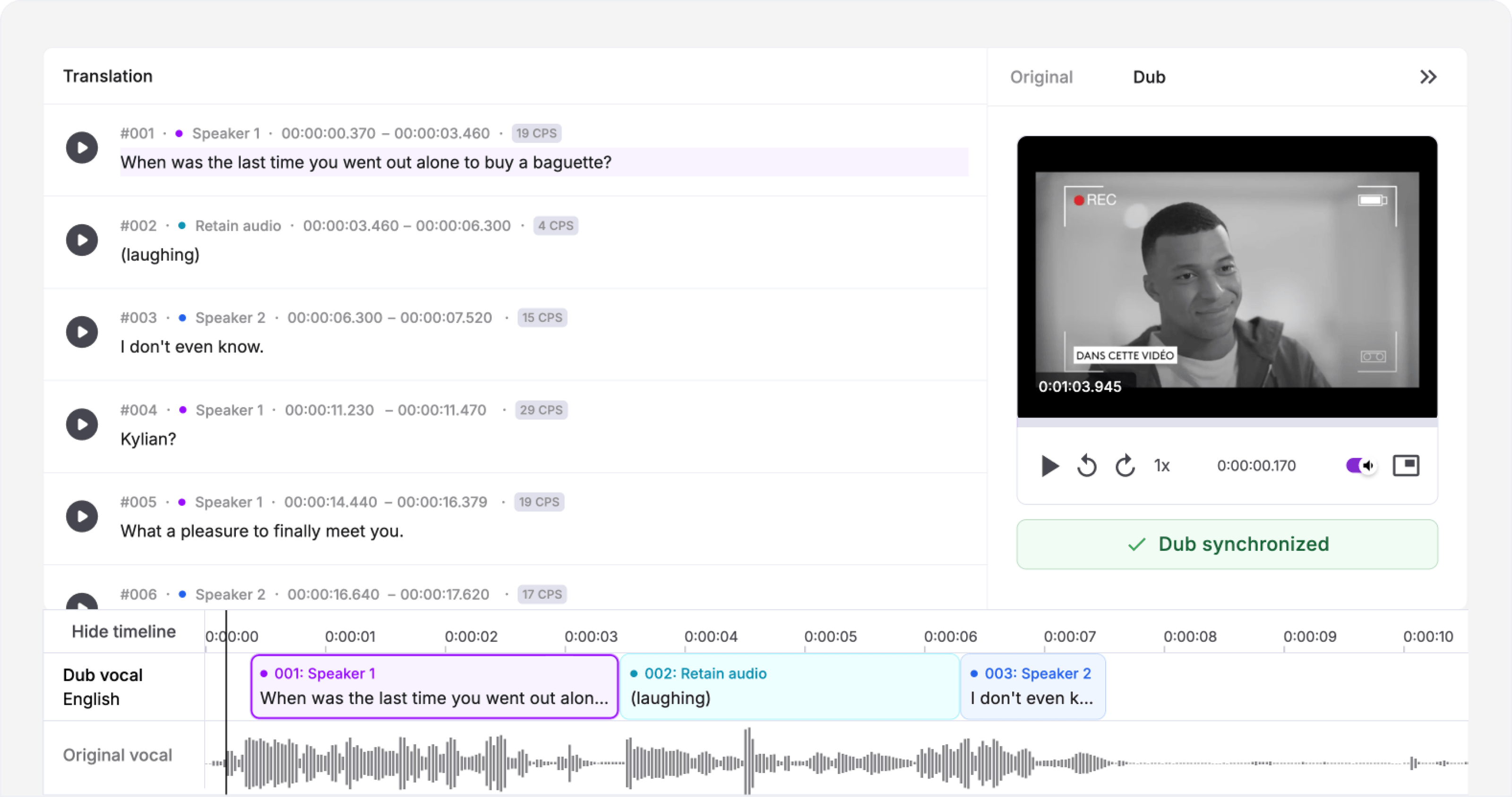Click the 0:00:00.170 playback time readout
This screenshot has width=1512, height=797.
tap(1256, 466)
